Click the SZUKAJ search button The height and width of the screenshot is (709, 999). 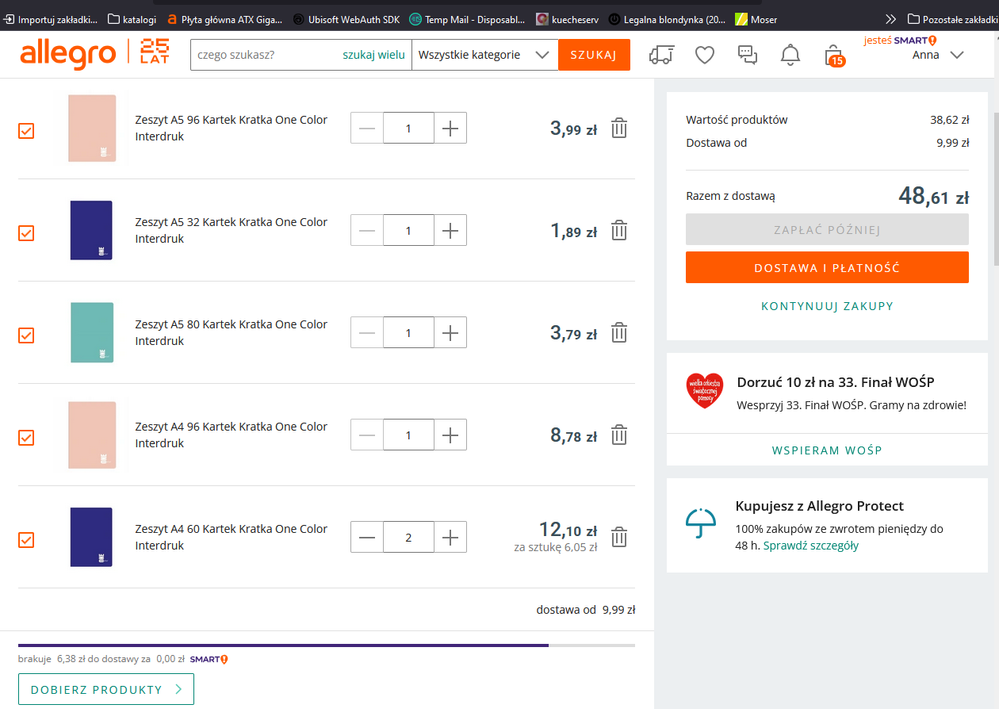[594, 55]
